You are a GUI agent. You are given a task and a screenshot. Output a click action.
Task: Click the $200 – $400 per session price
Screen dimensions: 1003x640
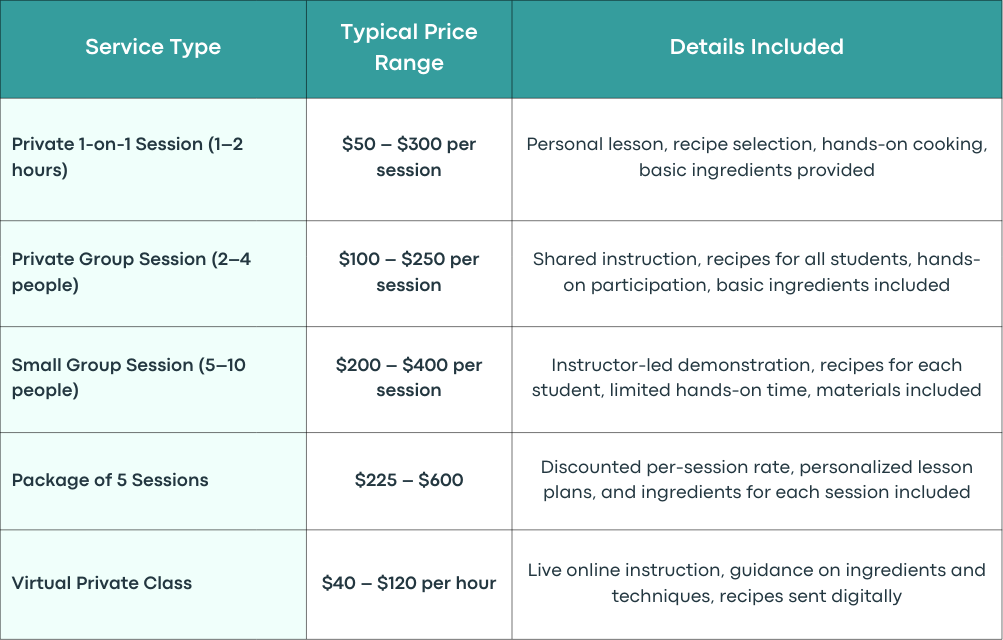point(409,377)
